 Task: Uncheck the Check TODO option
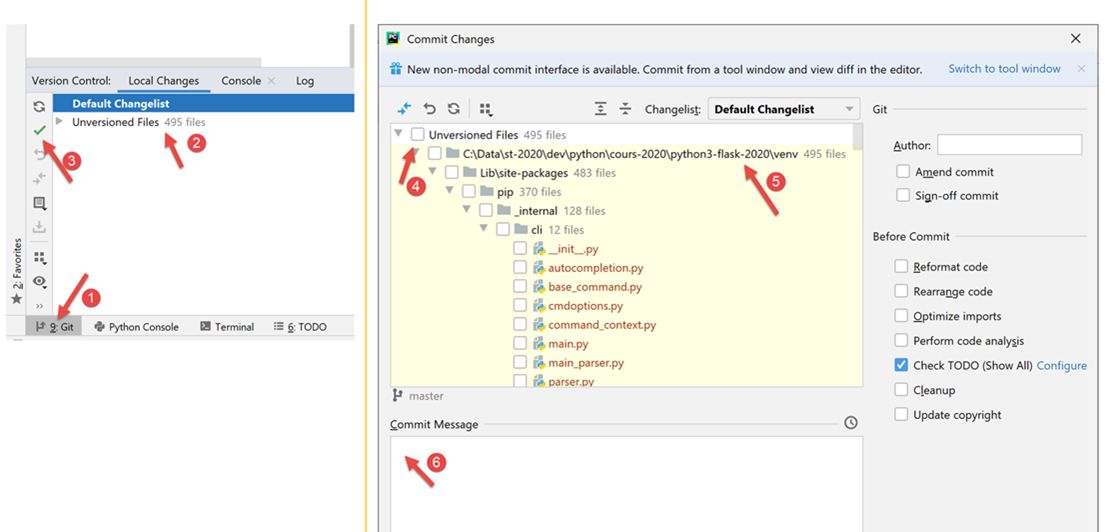point(902,366)
